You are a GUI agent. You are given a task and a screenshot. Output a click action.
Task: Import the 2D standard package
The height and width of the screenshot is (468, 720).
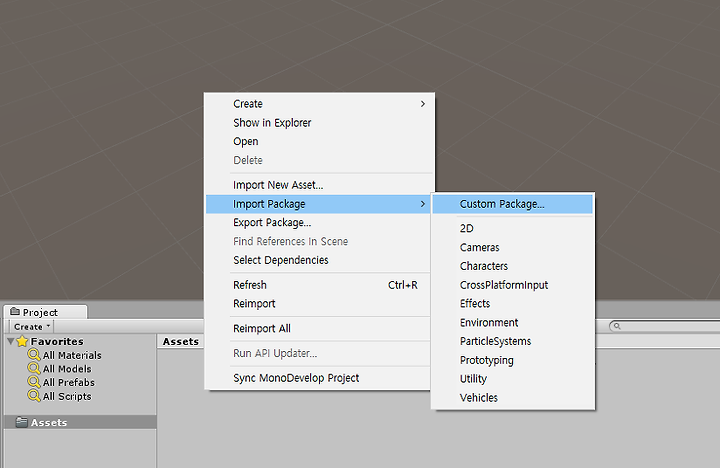coord(512,229)
